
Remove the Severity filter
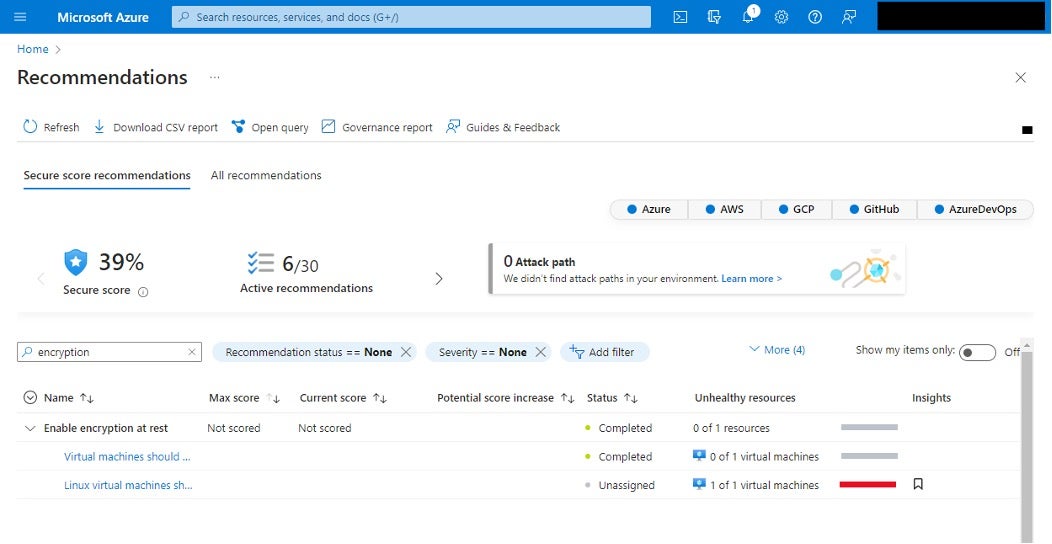[x=540, y=352]
